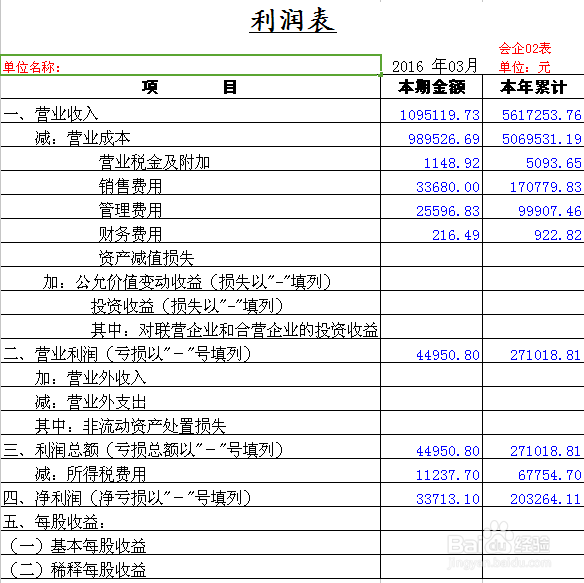
Task: Click the 公允价值变动收益 row label
Action: pyautogui.click(x=187, y=282)
